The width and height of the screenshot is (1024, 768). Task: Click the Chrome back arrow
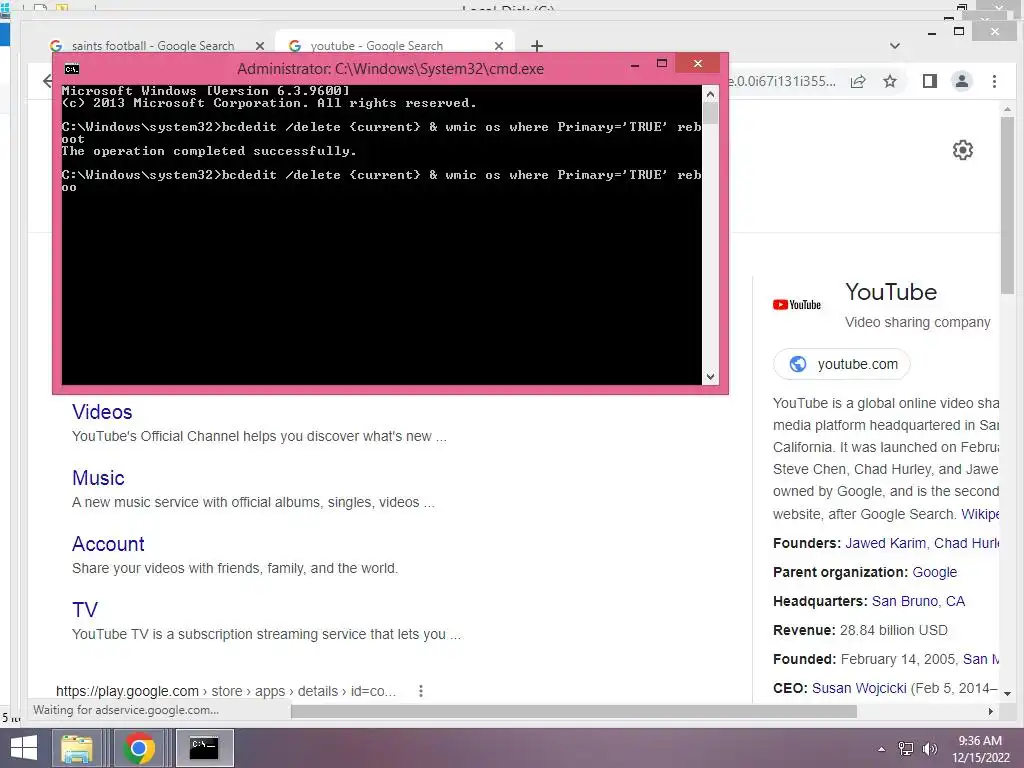pos(47,81)
